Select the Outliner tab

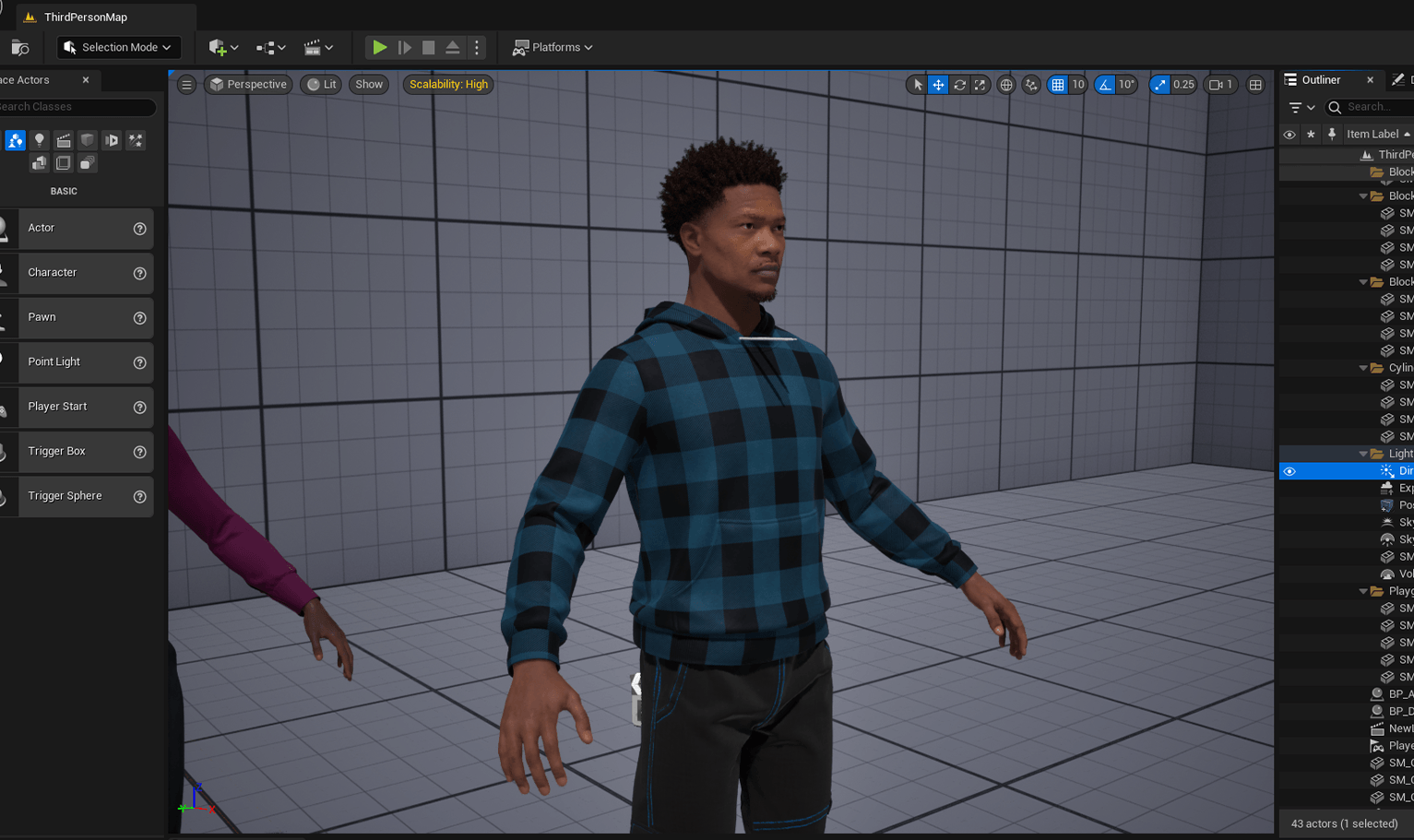[1321, 80]
